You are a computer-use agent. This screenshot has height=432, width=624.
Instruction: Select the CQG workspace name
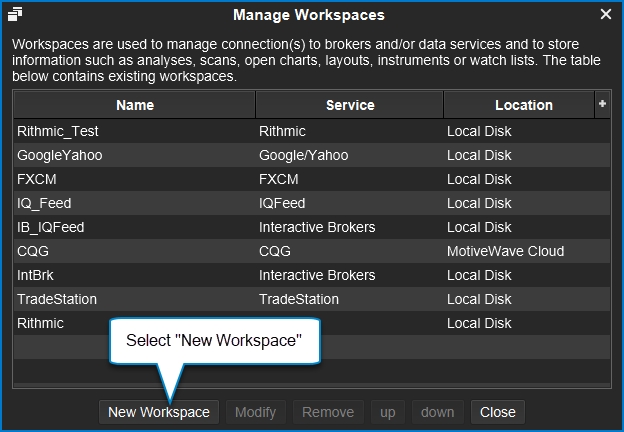click(33, 251)
